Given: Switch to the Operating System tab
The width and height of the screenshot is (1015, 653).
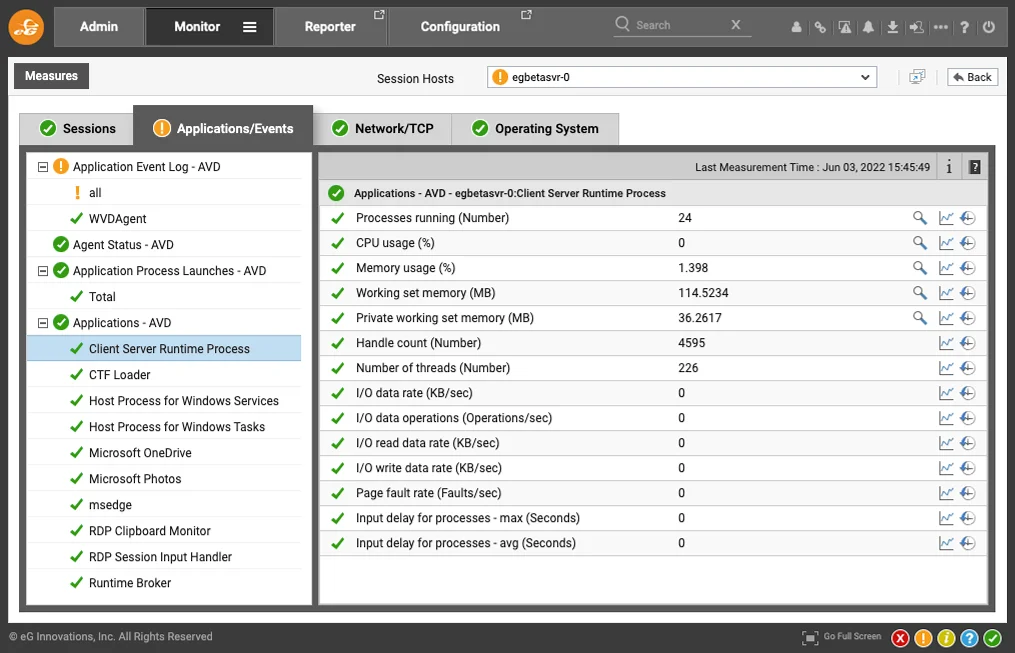Looking at the screenshot, I should coord(535,129).
